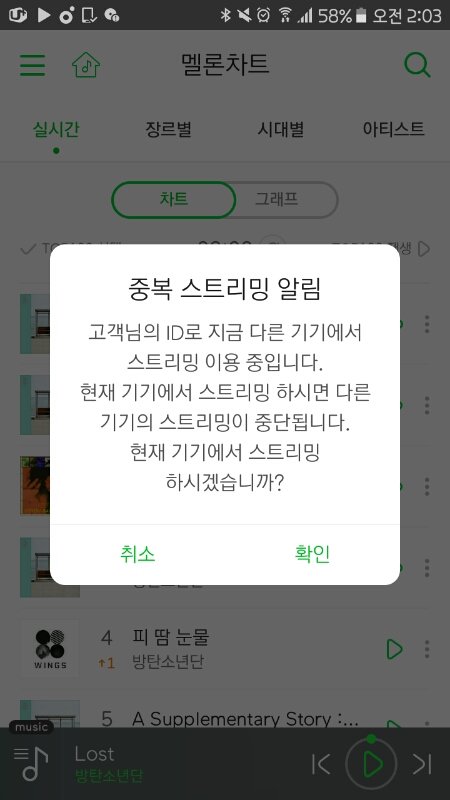
Task: Skip to the previous track
Action: click(321, 764)
